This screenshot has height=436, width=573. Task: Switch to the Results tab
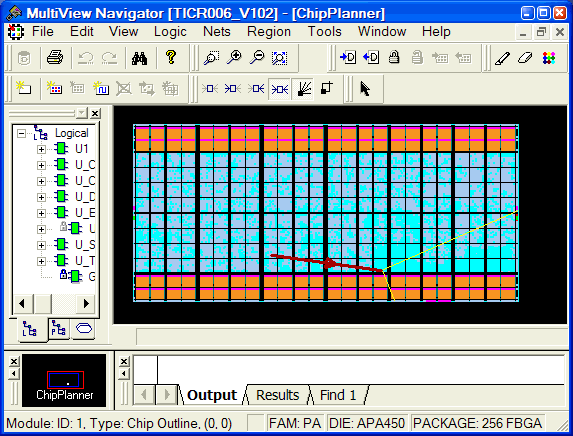pyautogui.click(x=277, y=395)
